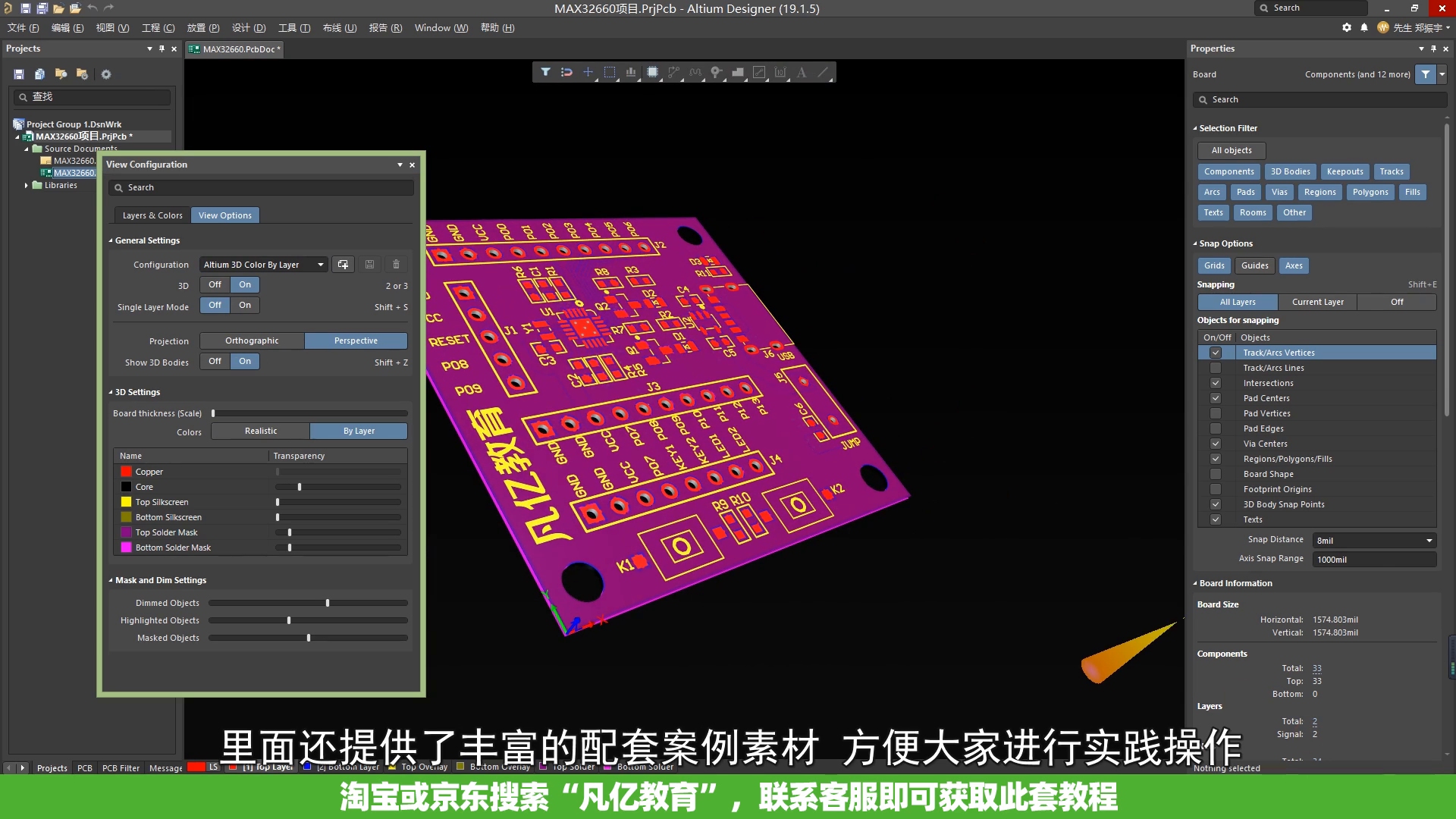The image size is (1456, 819).
Task: Switch to the Layers & Colors tab
Action: [x=152, y=215]
